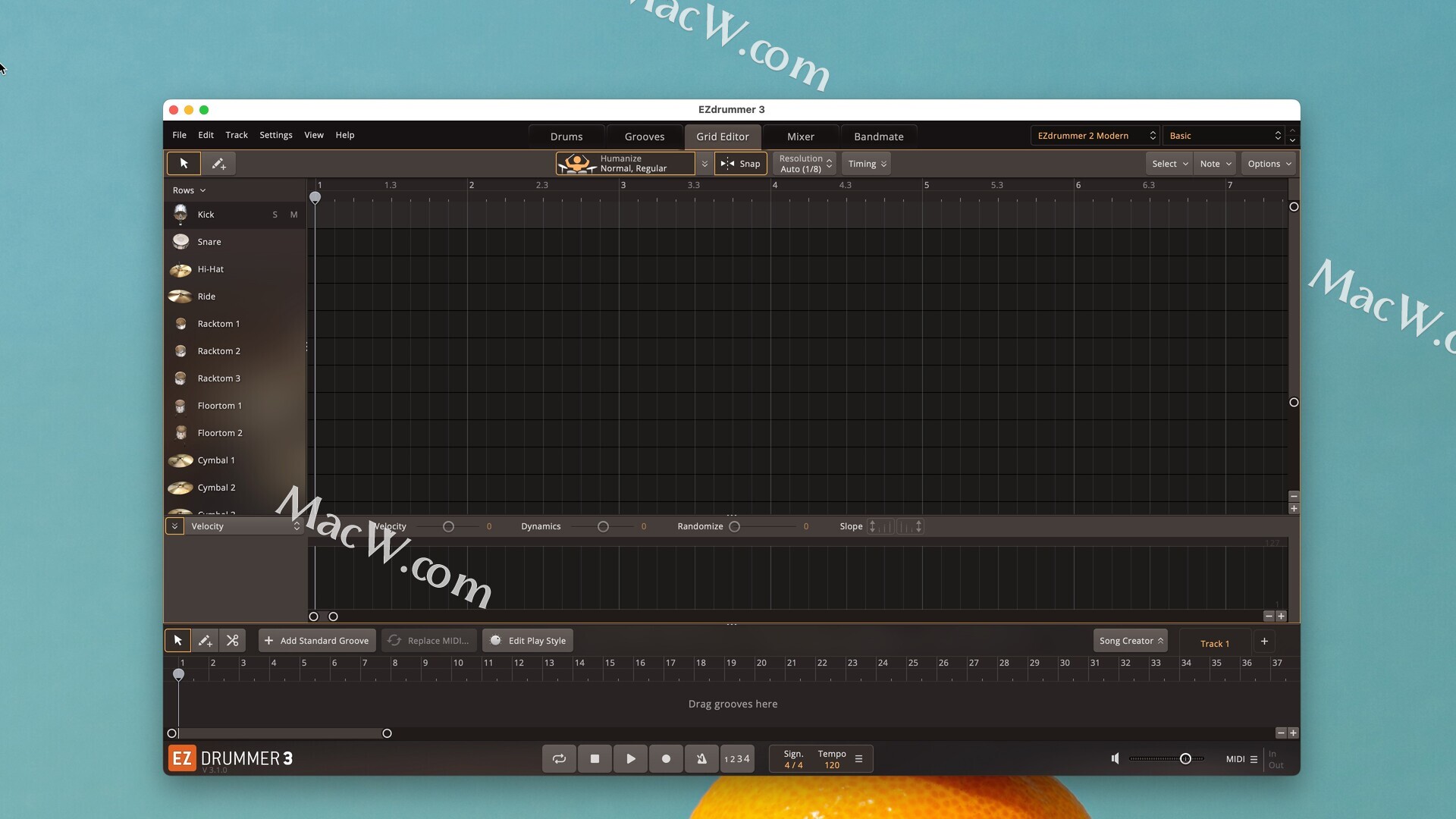Open the File menu
Screen dimensions: 1456x819
[179, 135]
